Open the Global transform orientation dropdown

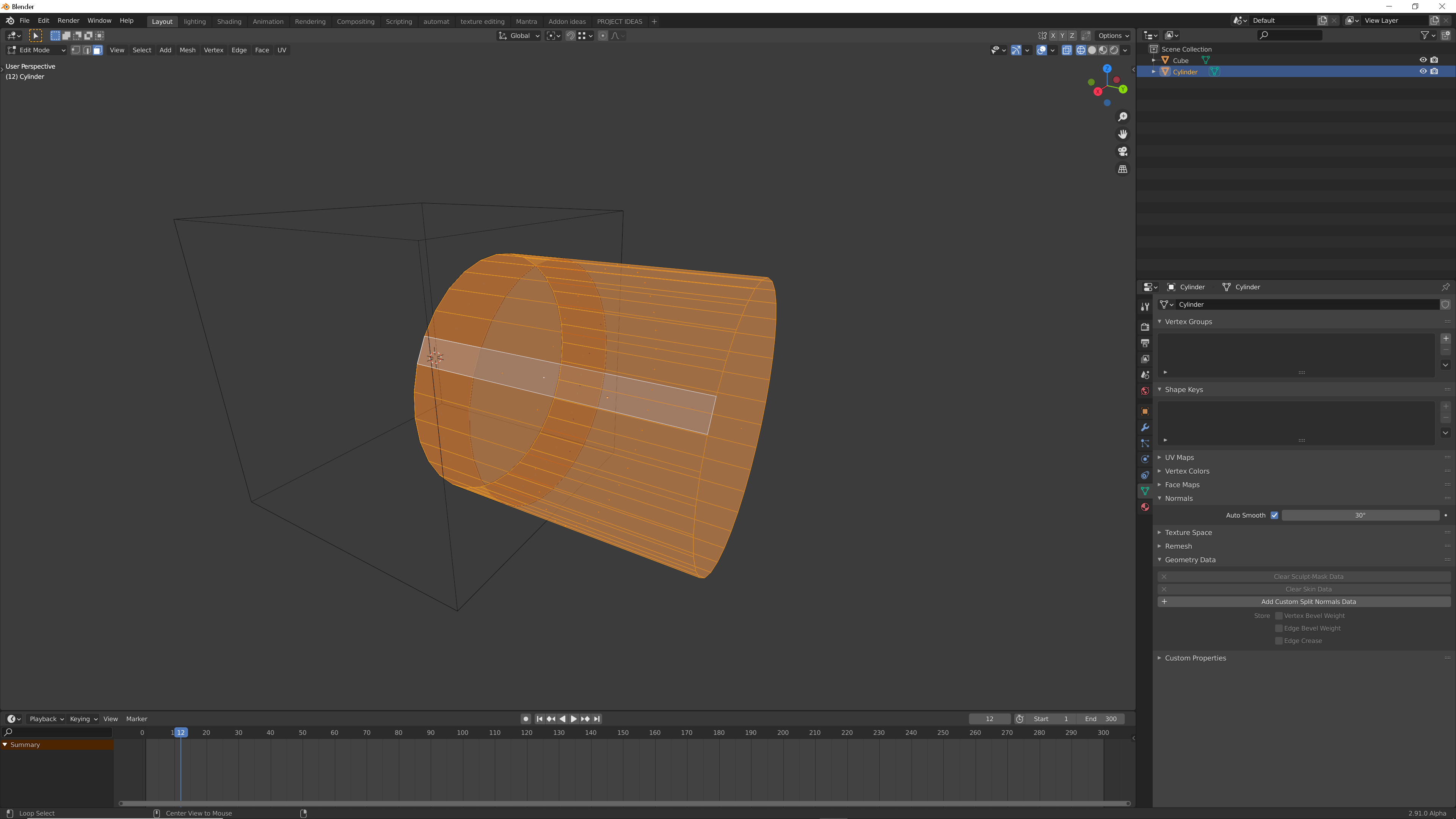pos(519,36)
